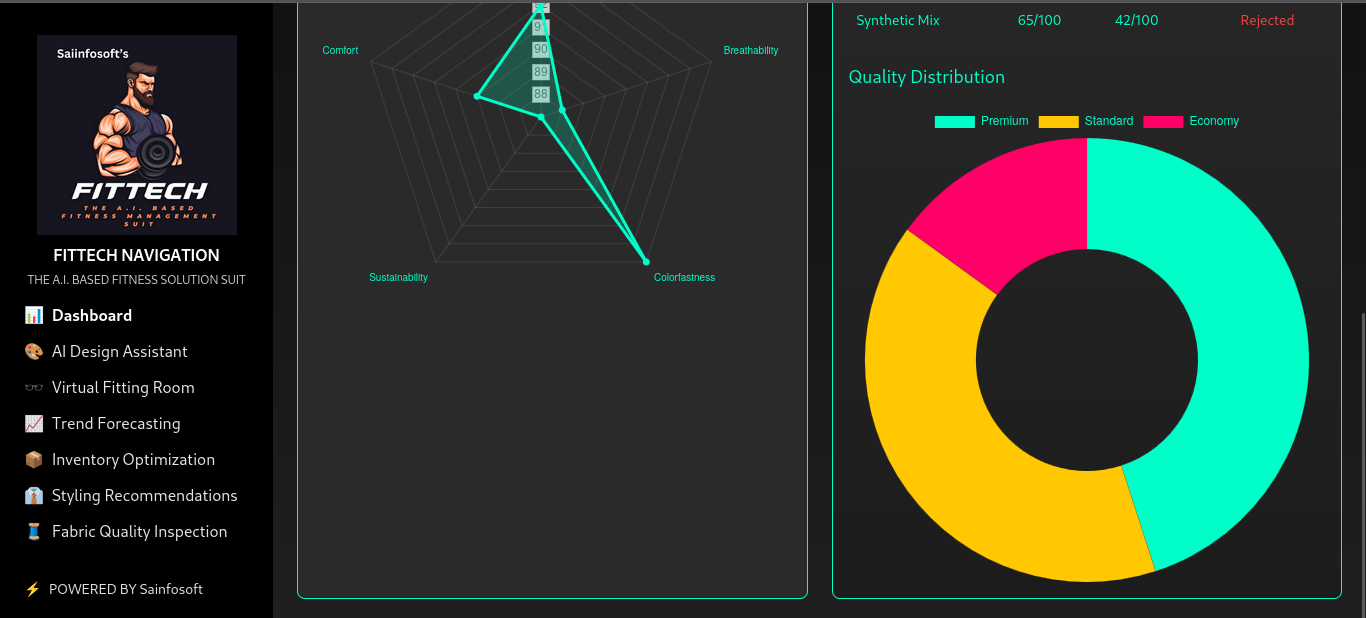The width and height of the screenshot is (1366, 618).
Task: Click the Dashboard bar chart icon
Action: [34, 316]
